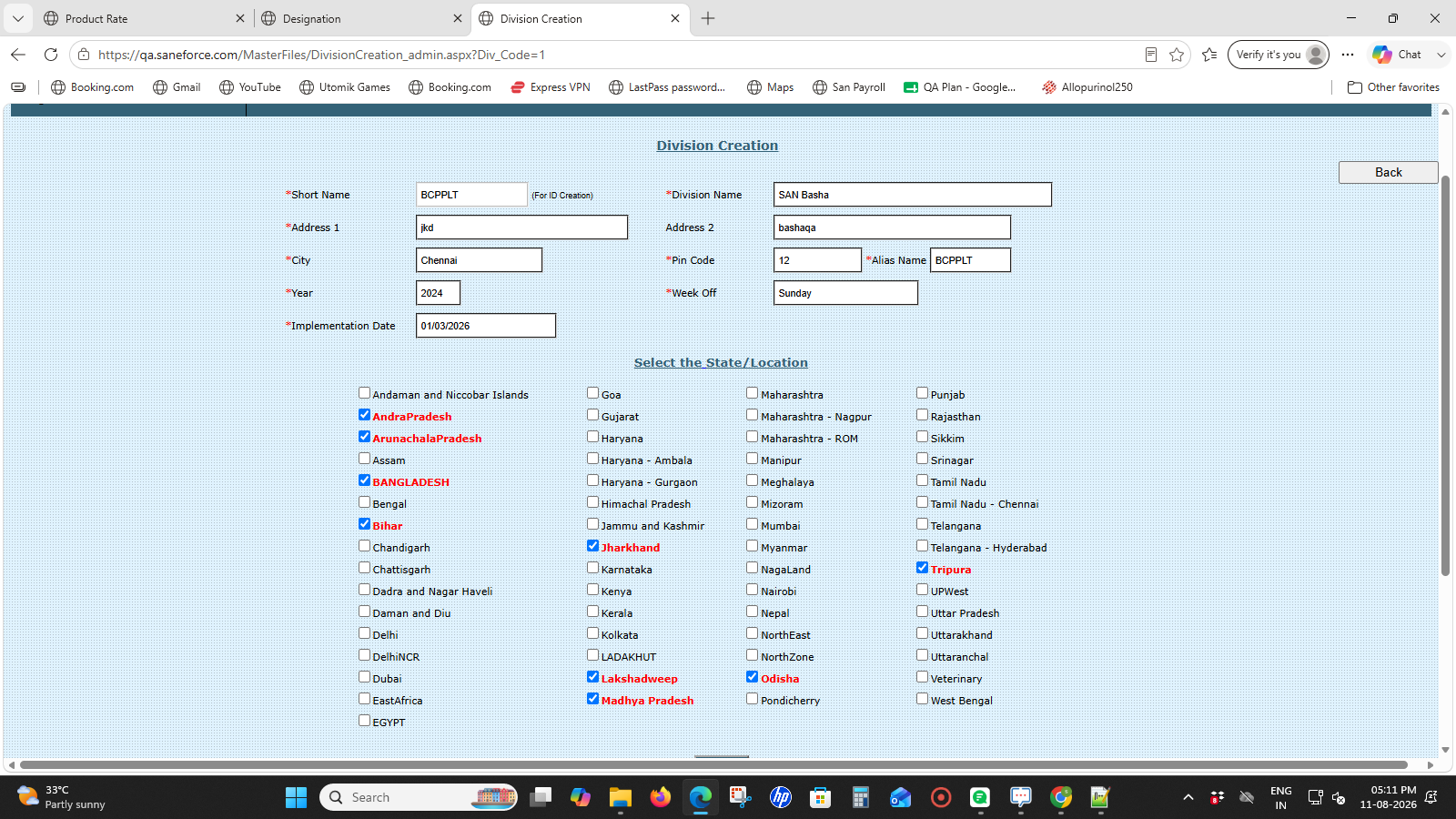
Task: Open the Maps bookmark
Action: pyautogui.click(x=771, y=87)
